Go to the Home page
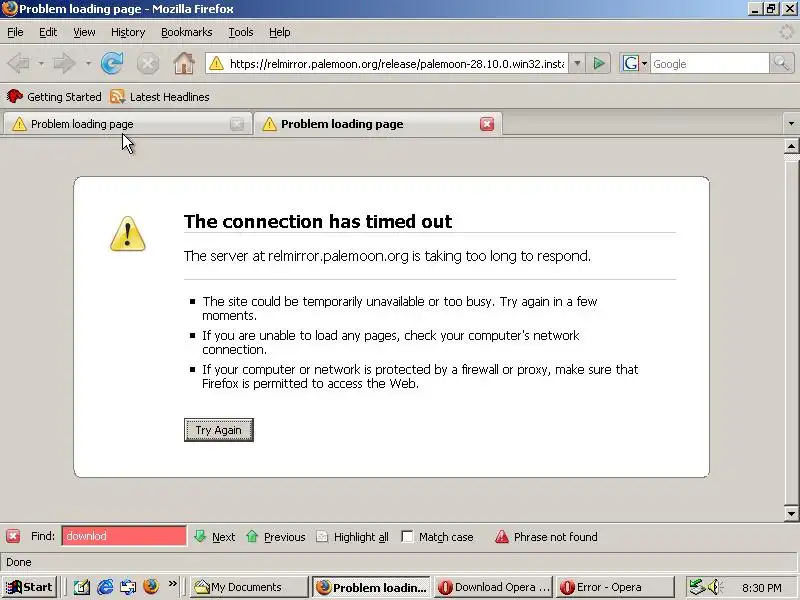Viewport: 800px width, 600px height. pyautogui.click(x=184, y=64)
